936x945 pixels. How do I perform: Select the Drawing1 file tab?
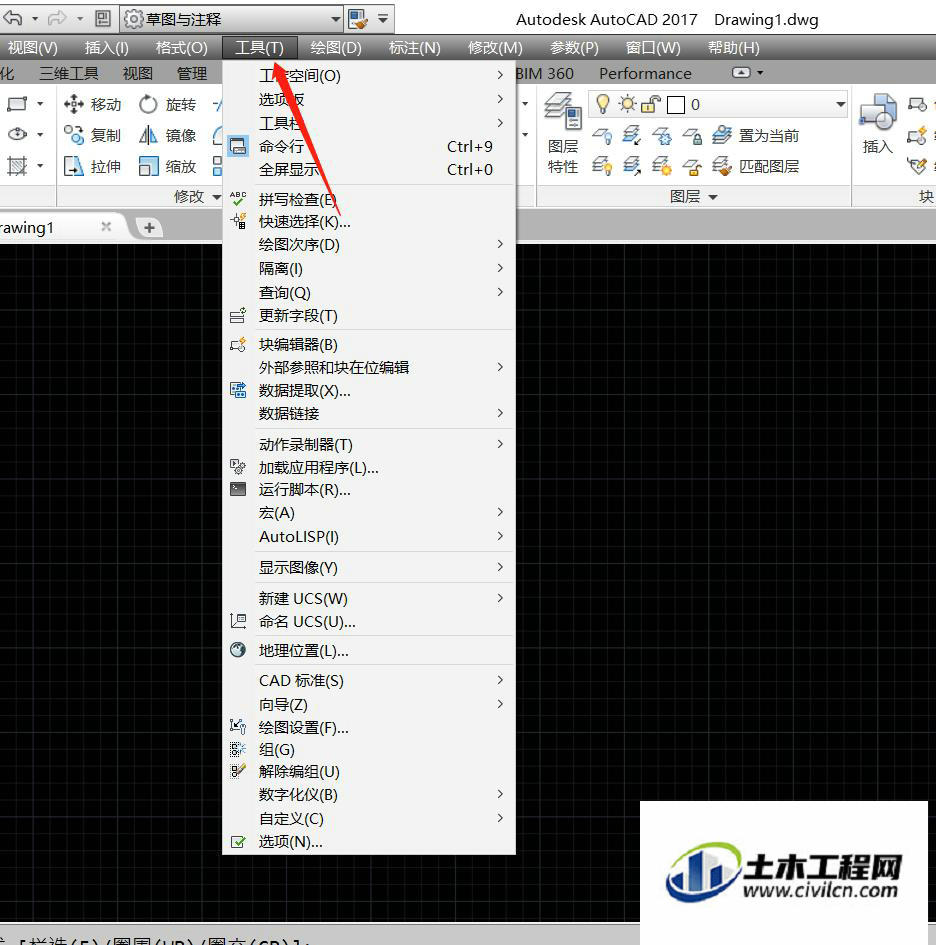click(x=60, y=227)
